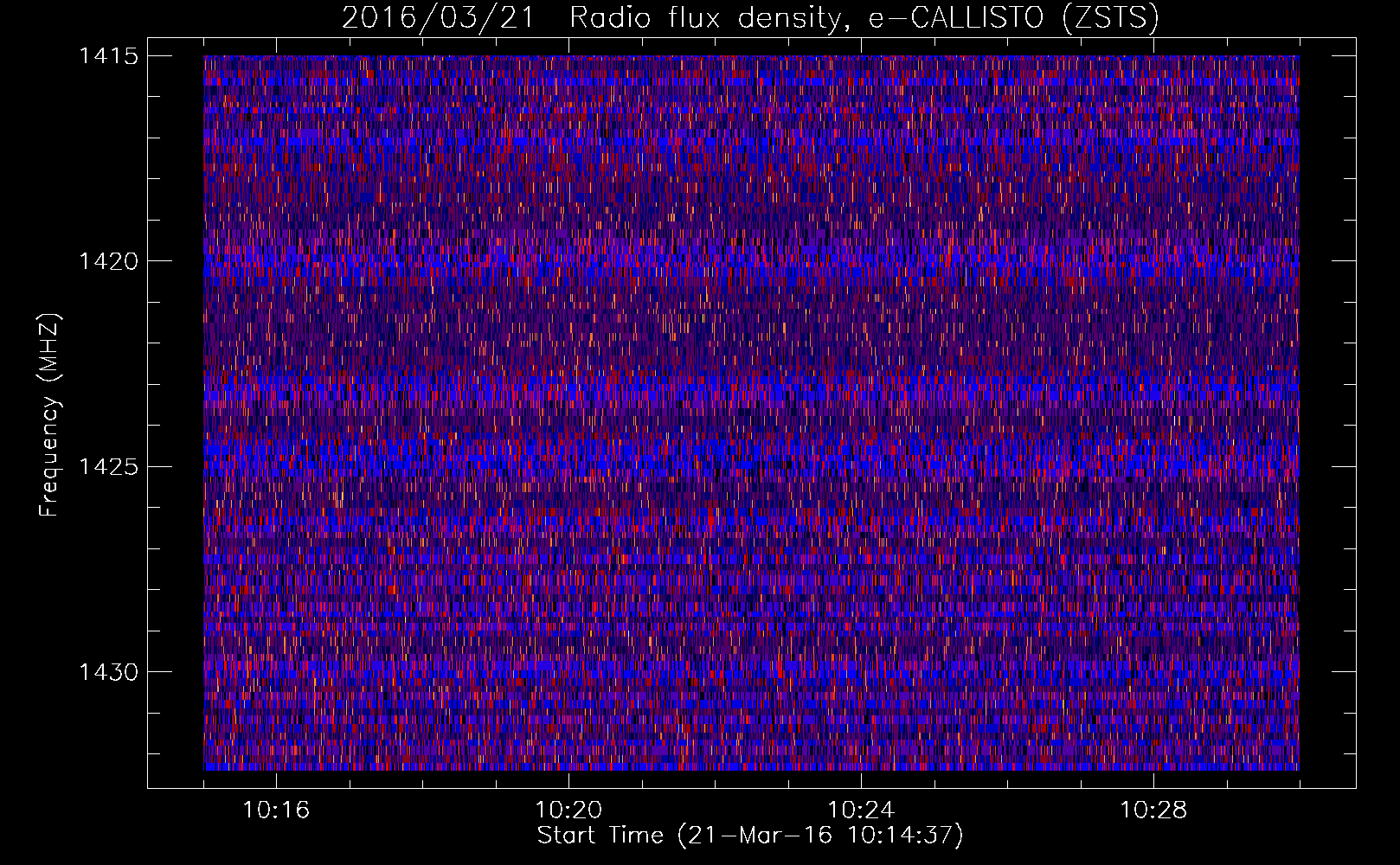The image size is (1400, 865).
Task: Click the 'Frequency (MHZ)' axis label
Action: (50, 416)
